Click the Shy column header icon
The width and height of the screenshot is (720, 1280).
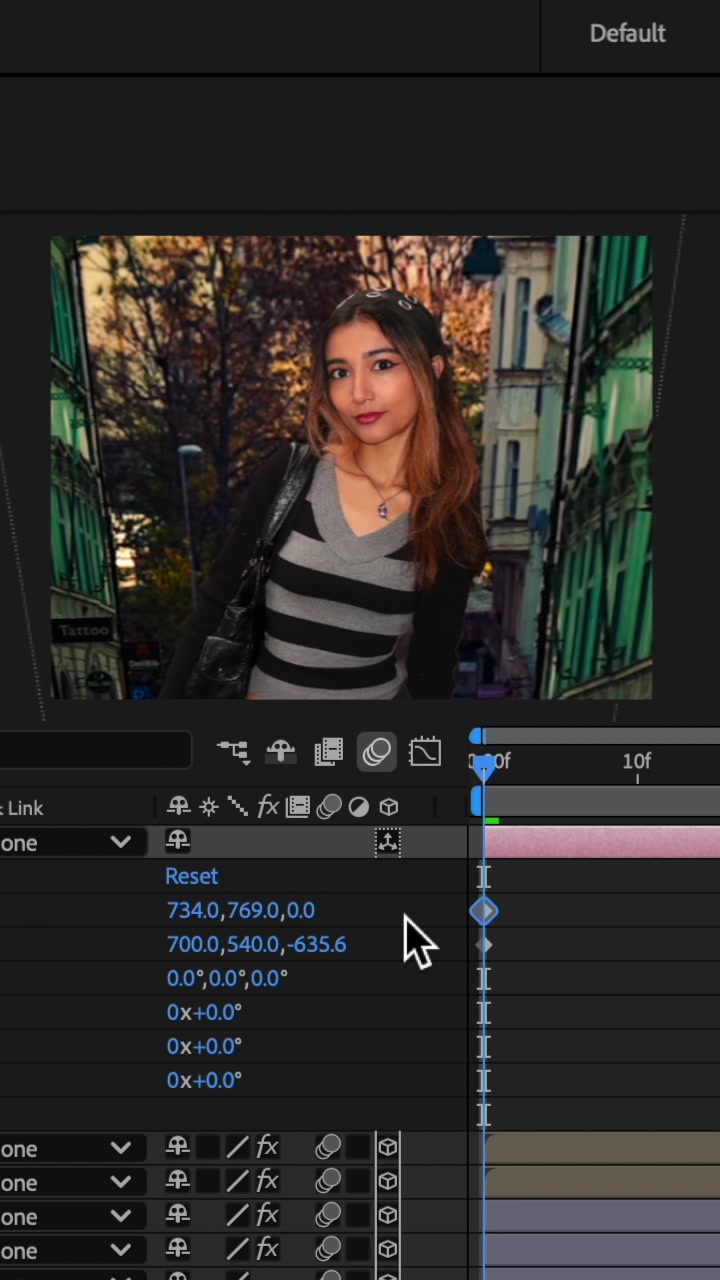click(179, 806)
